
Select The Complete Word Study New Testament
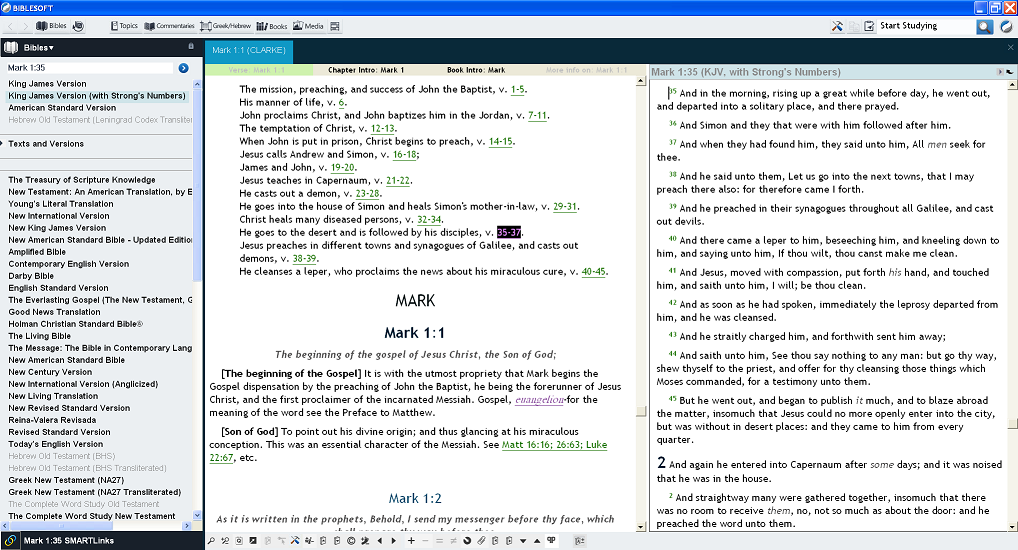92,516
